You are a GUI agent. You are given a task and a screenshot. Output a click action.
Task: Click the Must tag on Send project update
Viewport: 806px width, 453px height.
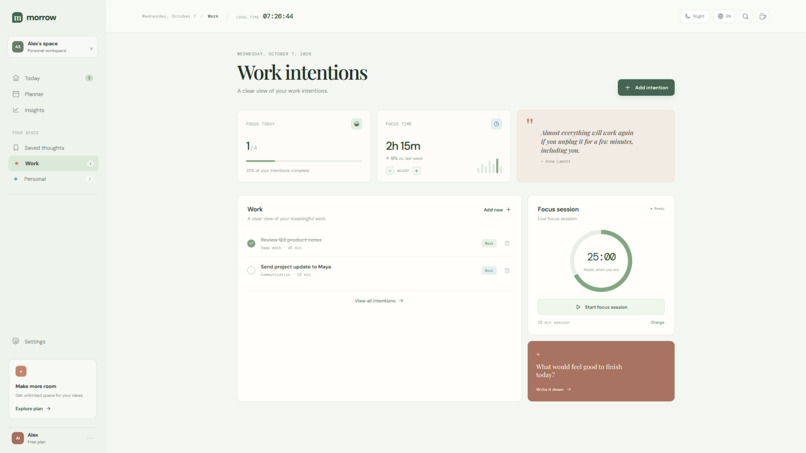[x=489, y=270]
